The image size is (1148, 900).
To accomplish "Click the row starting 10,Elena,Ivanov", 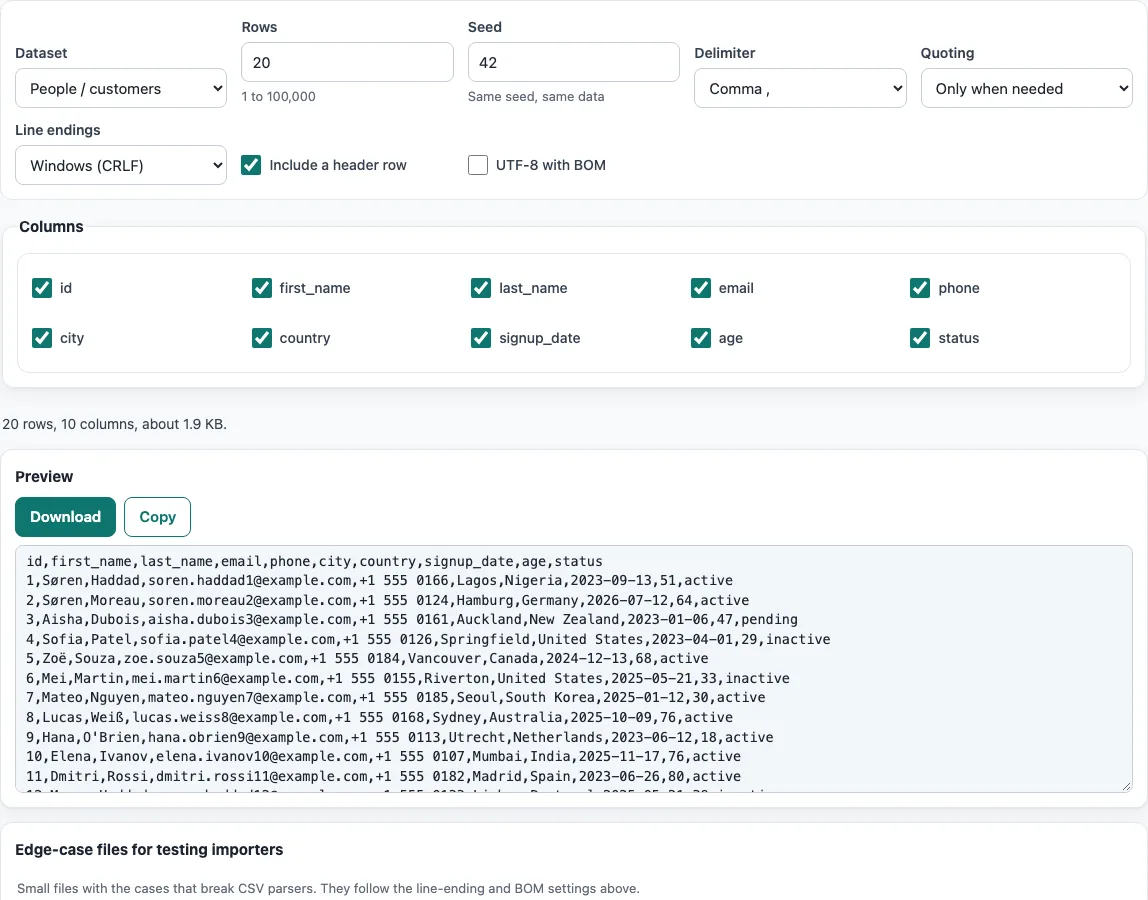I will 384,756.
